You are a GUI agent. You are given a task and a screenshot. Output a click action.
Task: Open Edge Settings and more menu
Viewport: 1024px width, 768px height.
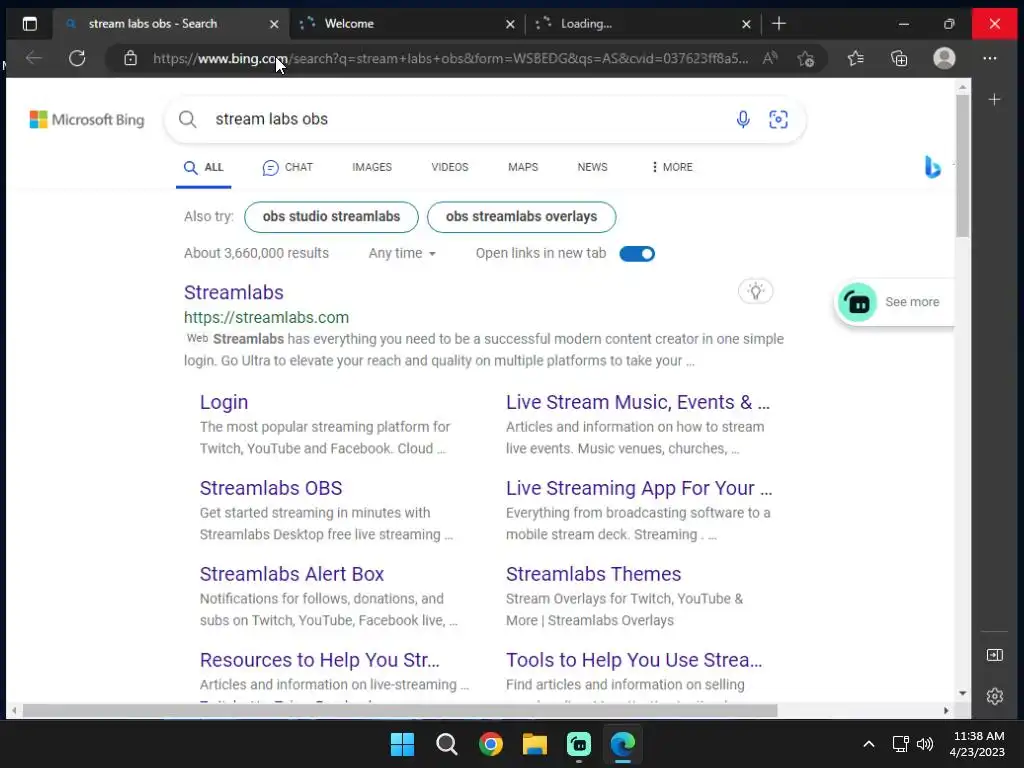point(989,58)
